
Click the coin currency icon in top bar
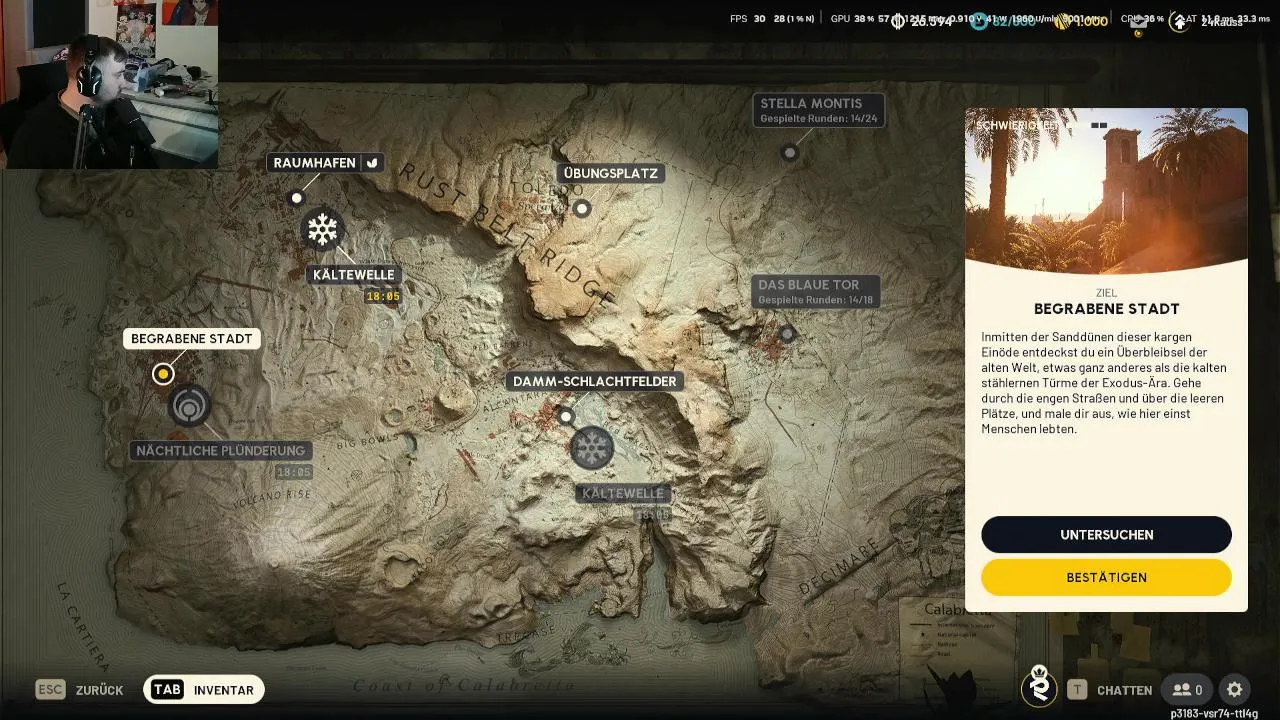[898, 21]
